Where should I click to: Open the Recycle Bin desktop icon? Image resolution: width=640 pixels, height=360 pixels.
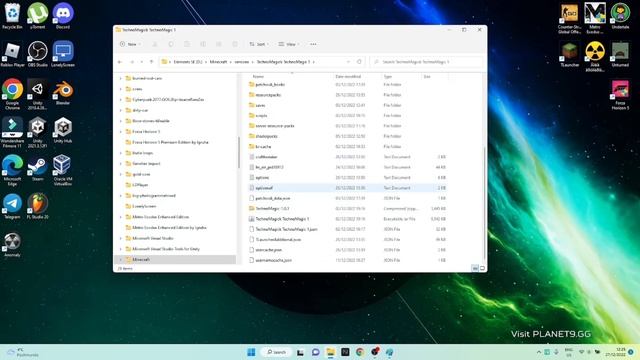[x=12, y=16]
